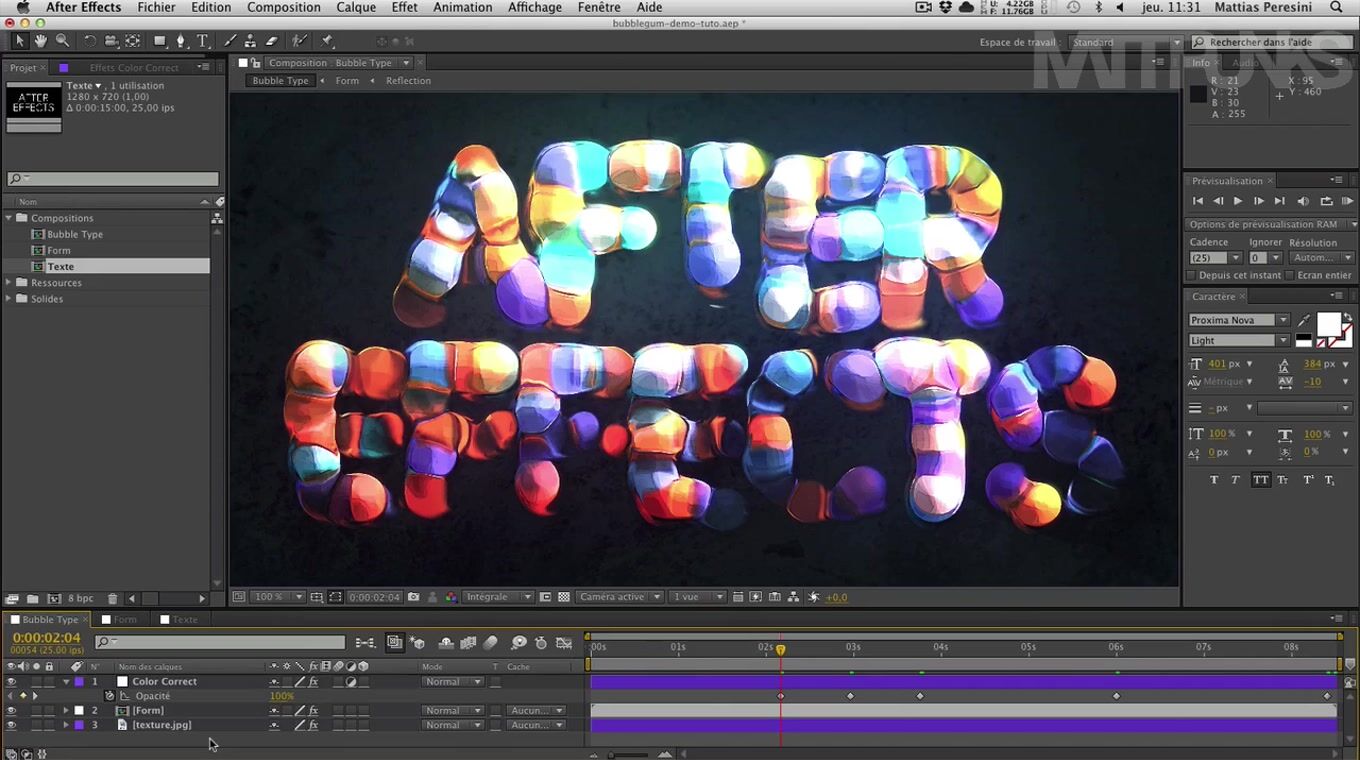
Task: Select the Horizontal Type tool
Action: tap(202, 41)
